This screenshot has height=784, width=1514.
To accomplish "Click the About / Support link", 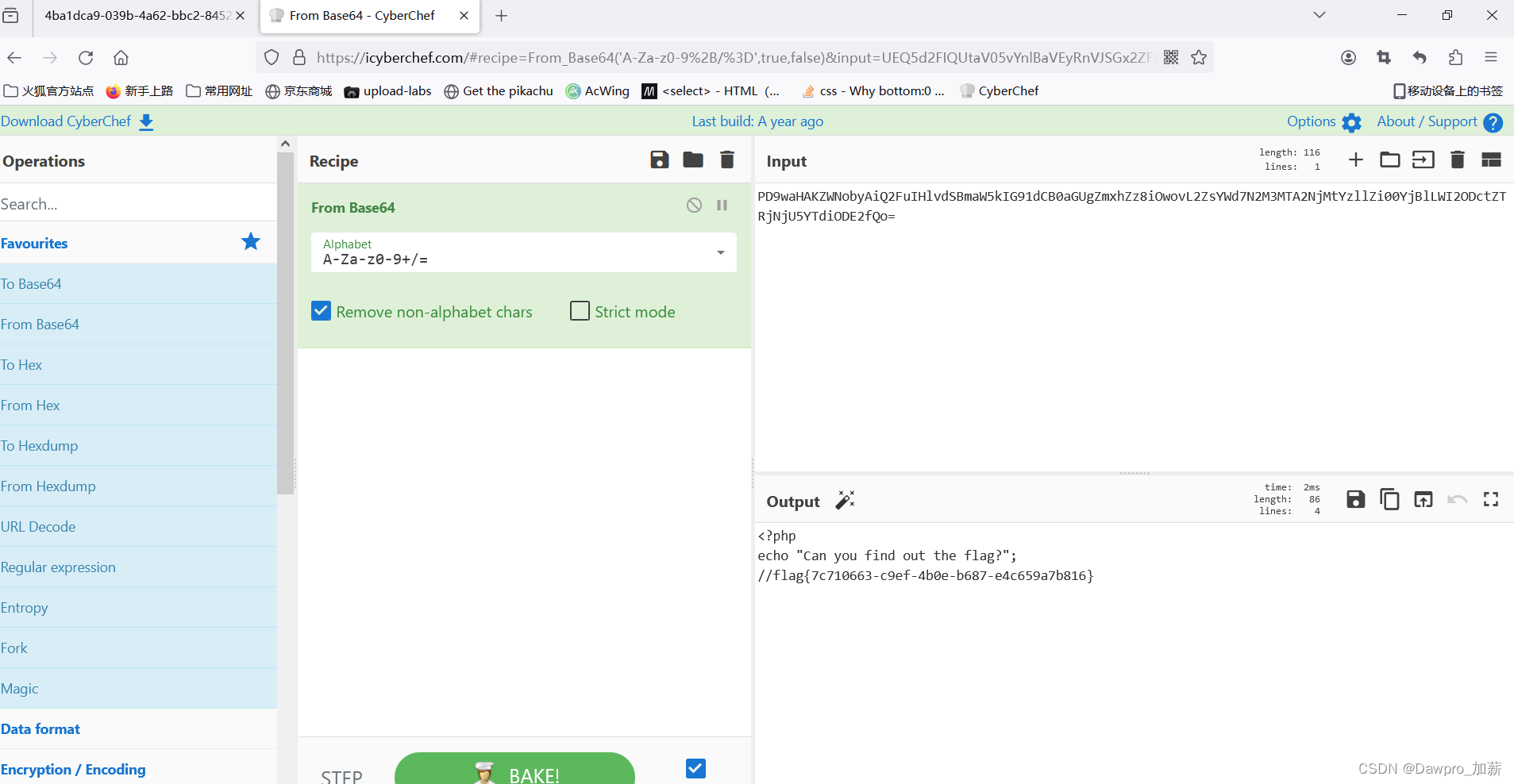I will [1427, 121].
